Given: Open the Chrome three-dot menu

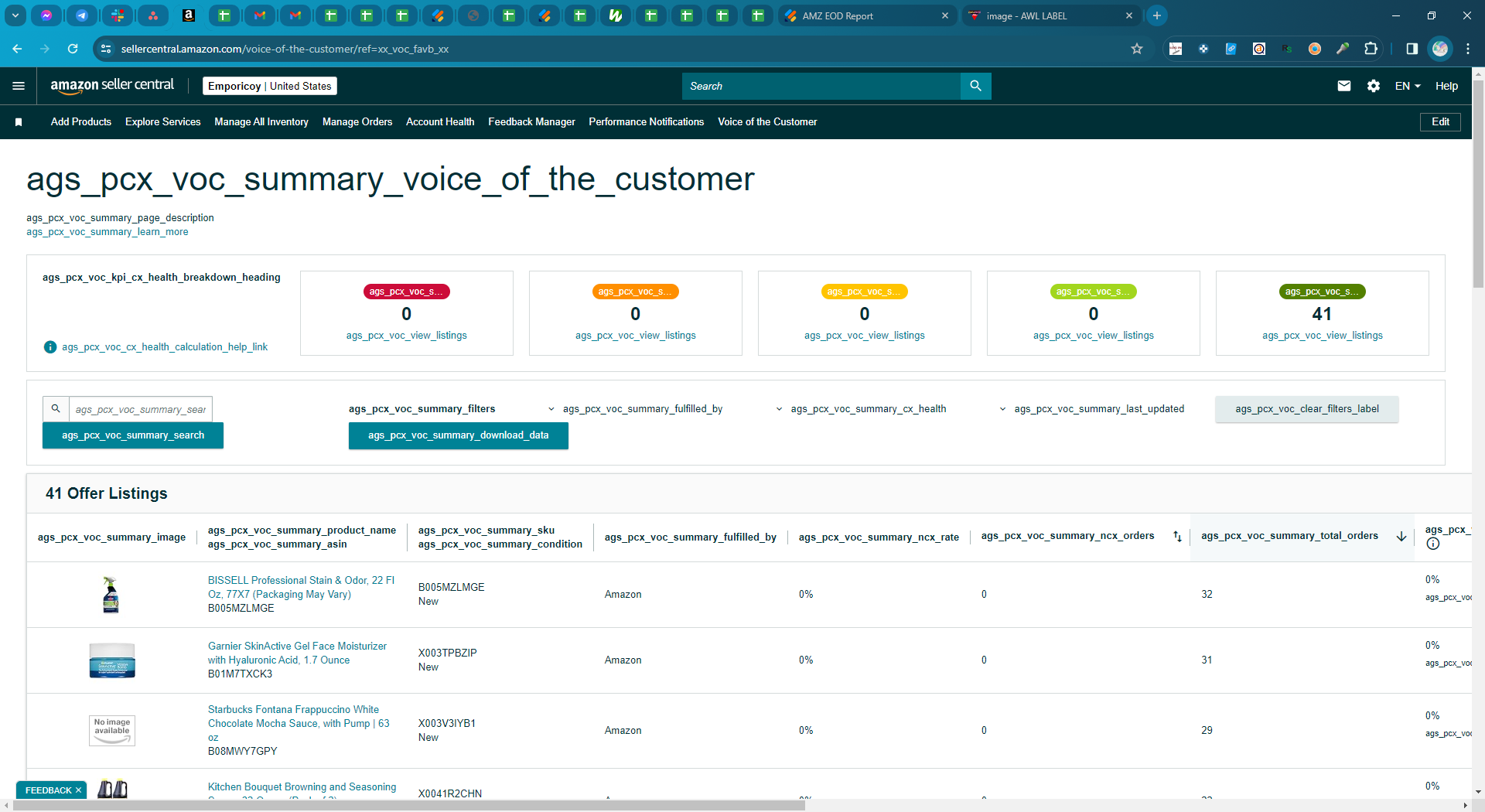Looking at the screenshot, I should click(x=1468, y=49).
